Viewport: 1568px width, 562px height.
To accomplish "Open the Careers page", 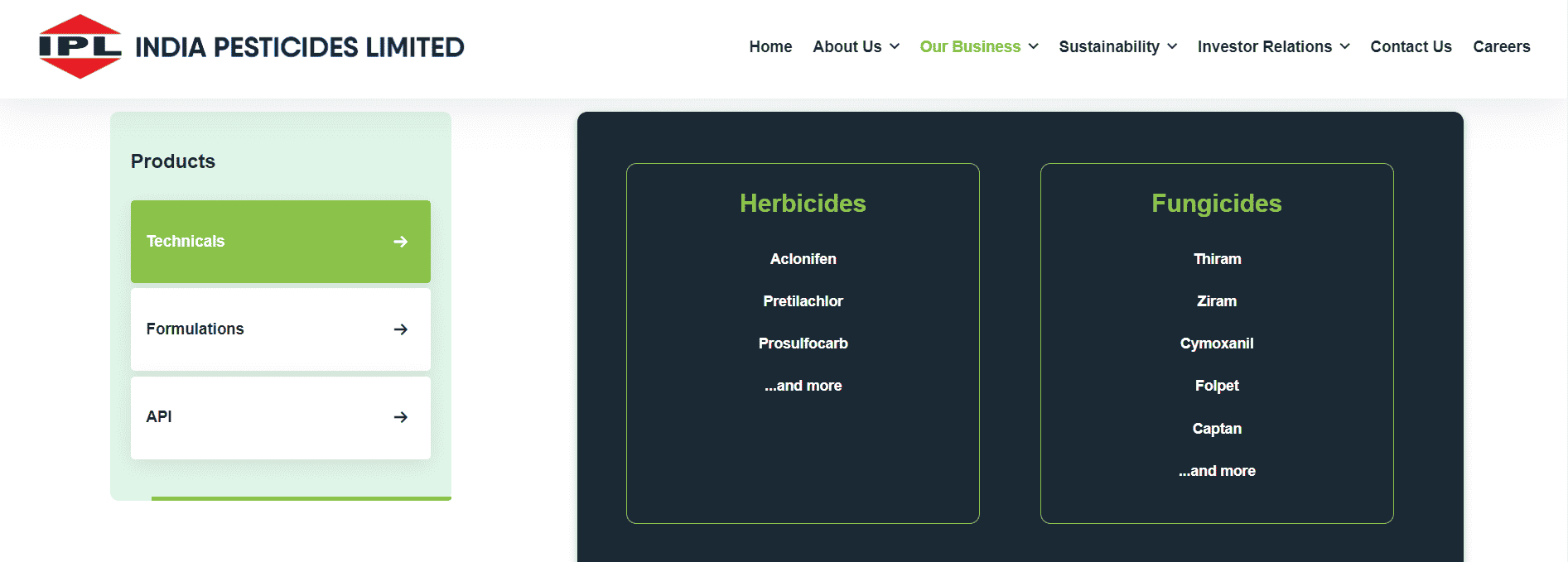I will tap(1501, 46).
